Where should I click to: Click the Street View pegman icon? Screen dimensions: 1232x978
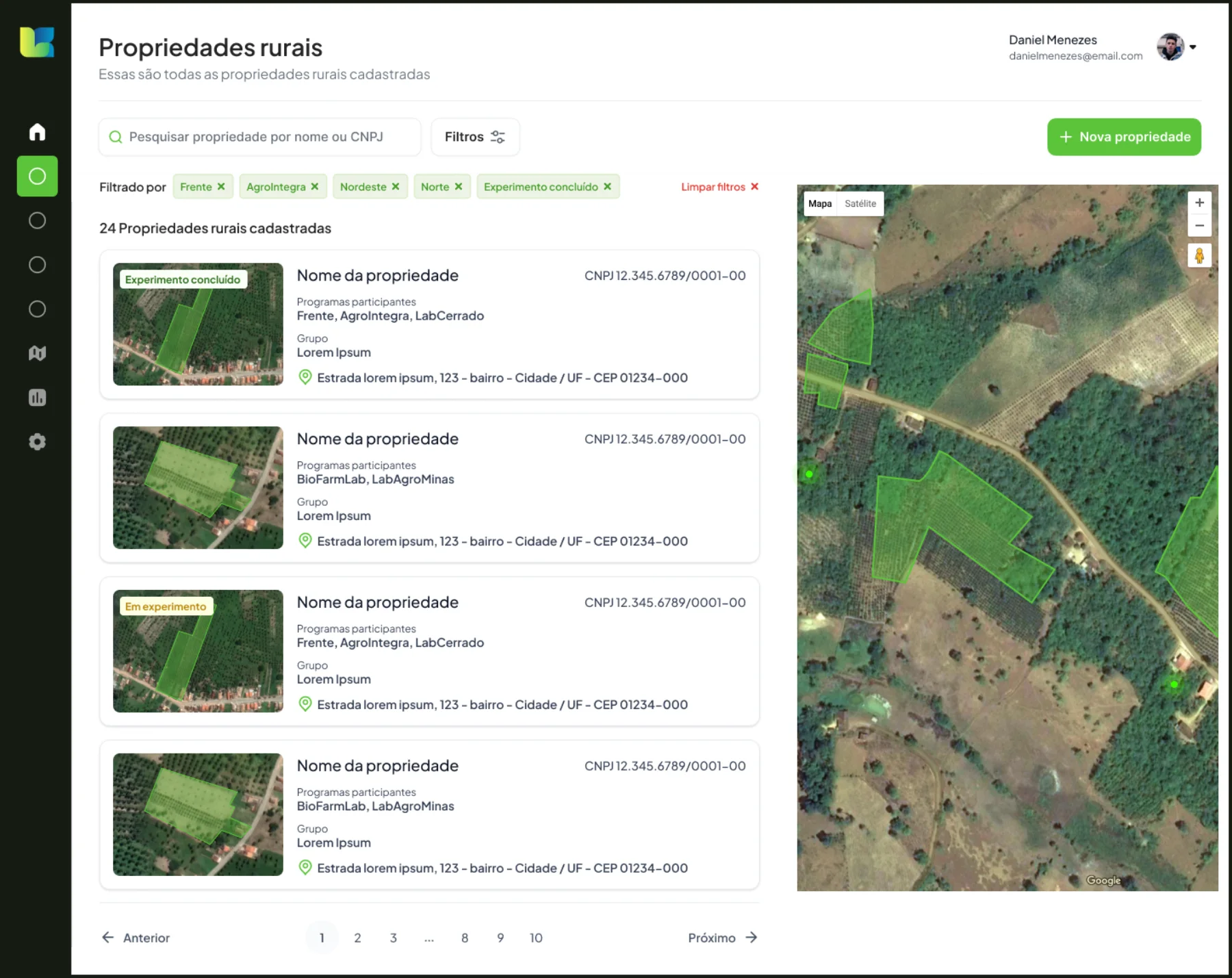click(x=1199, y=256)
